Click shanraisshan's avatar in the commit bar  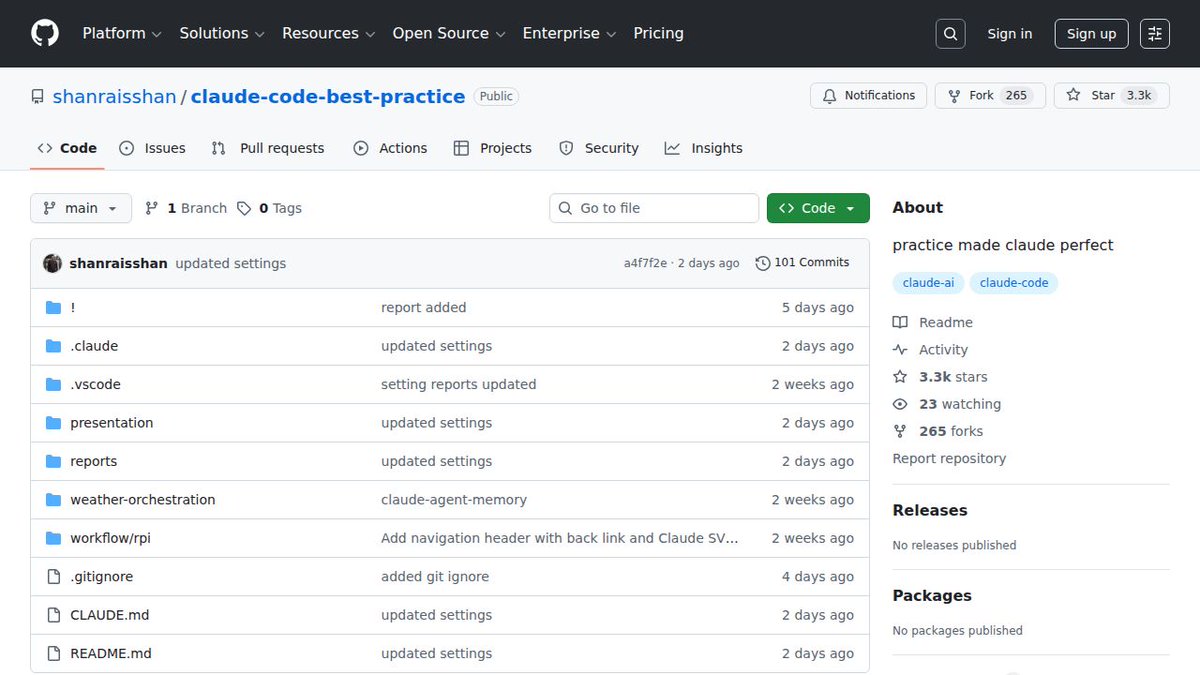[53, 263]
